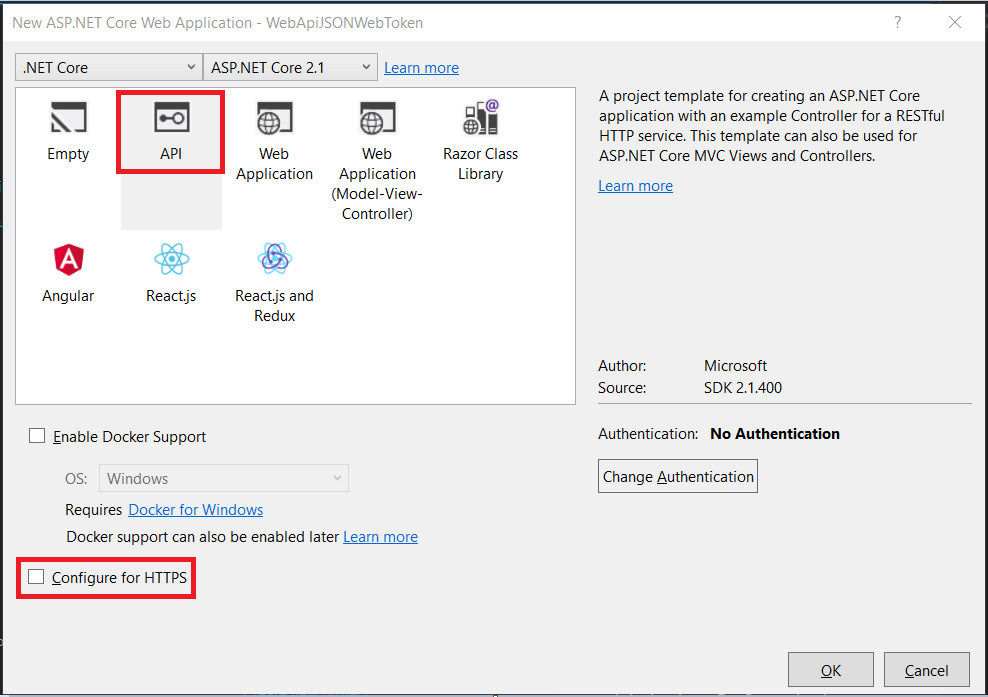Screen dimensions: 988x697
Task: Expand the ASP.NET Core 2.1 version dropdown
Action: pyautogui.click(x=290, y=67)
